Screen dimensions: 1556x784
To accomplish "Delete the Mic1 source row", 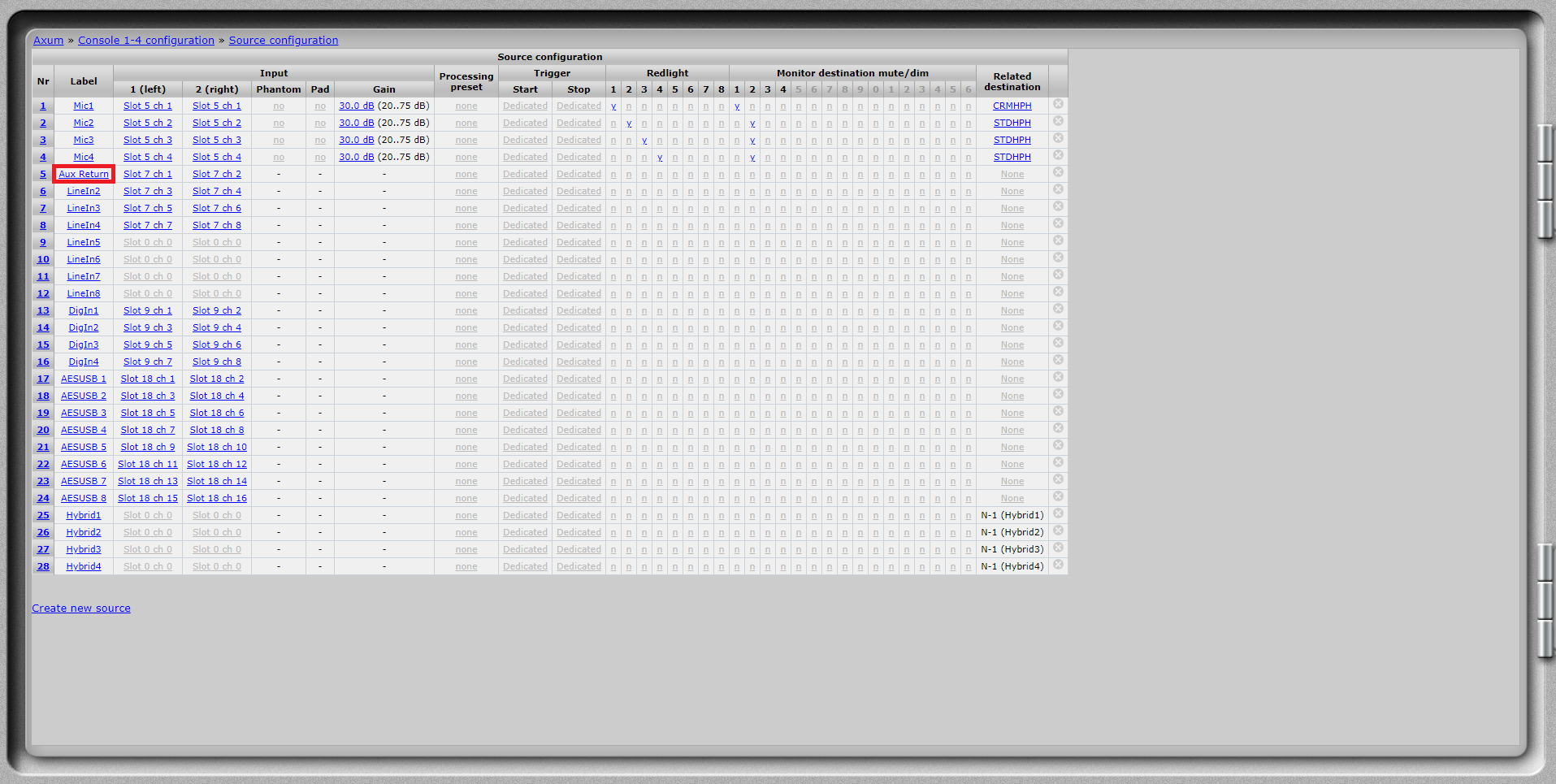I will pyautogui.click(x=1058, y=105).
